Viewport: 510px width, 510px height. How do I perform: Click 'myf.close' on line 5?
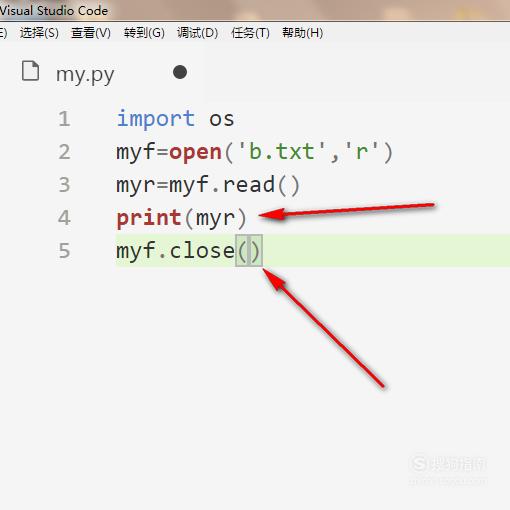pos(175,251)
